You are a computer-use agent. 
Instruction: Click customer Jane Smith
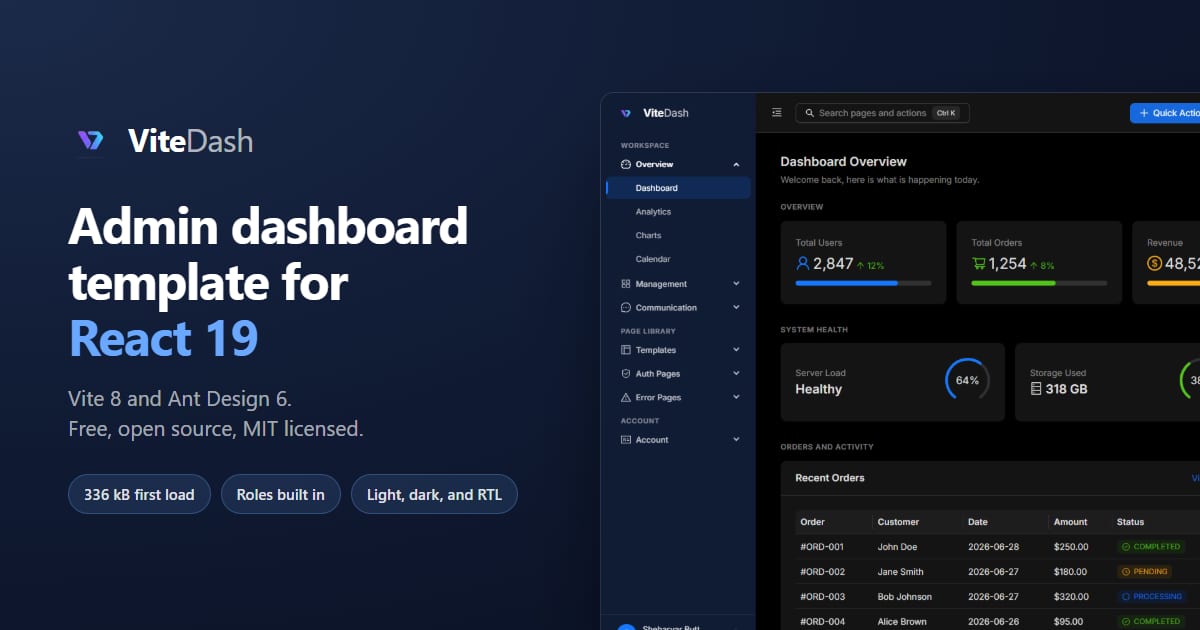[x=900, y=572]
